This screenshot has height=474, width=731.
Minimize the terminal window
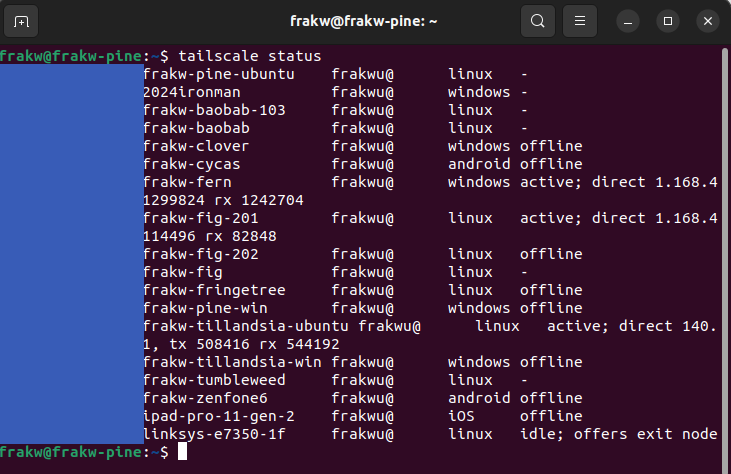coord(628,21)
